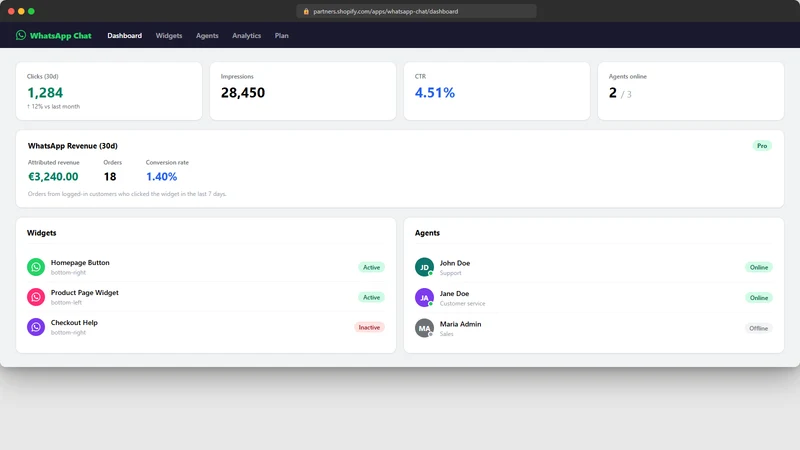This screenshot has width=800, height=450.
Task: Open the Analytics tab
Action: click(246, 36)
